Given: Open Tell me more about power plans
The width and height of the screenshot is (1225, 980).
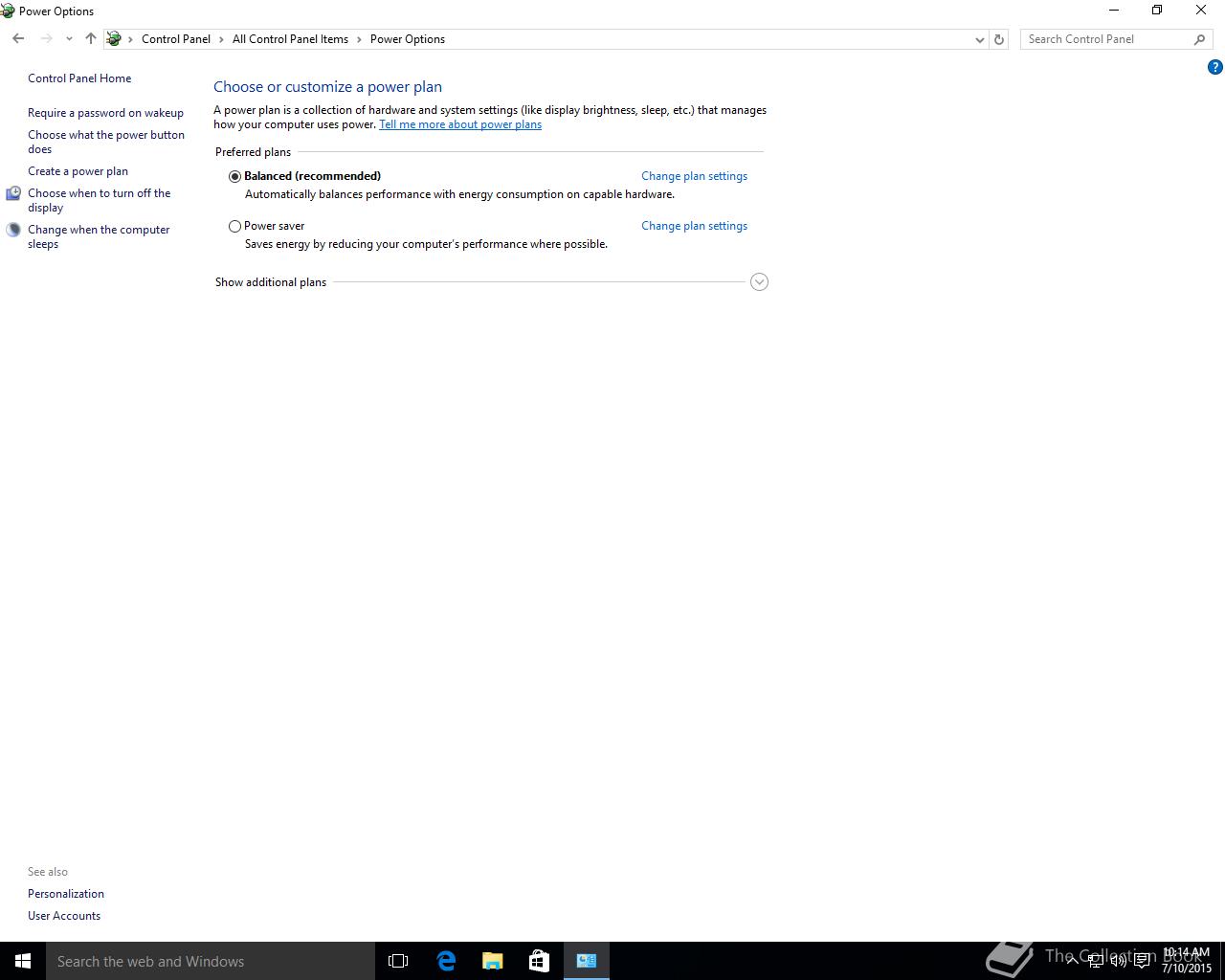Looking at the screenshot, I should pyautogui.click(x=460, y=124).
